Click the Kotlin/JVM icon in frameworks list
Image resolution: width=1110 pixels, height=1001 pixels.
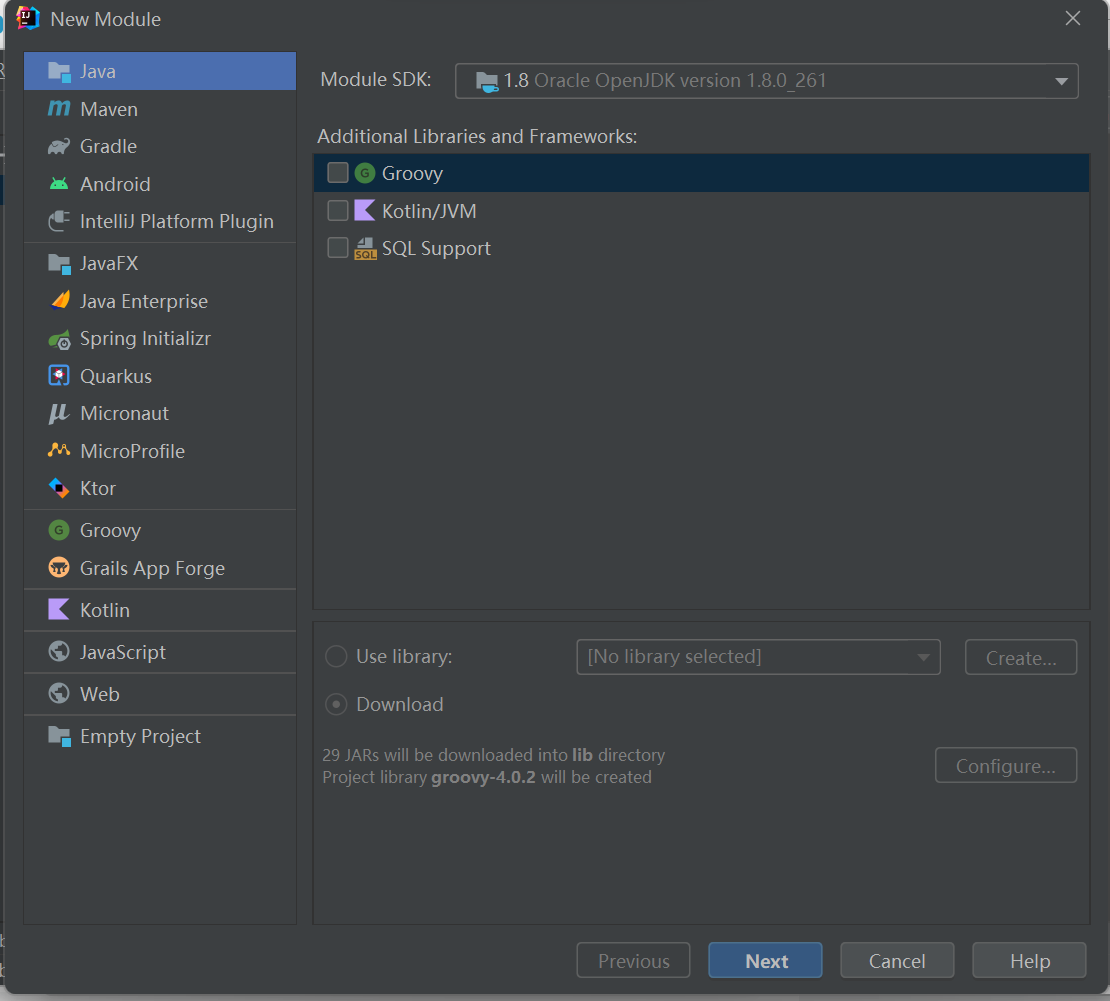tap(365, 210)
